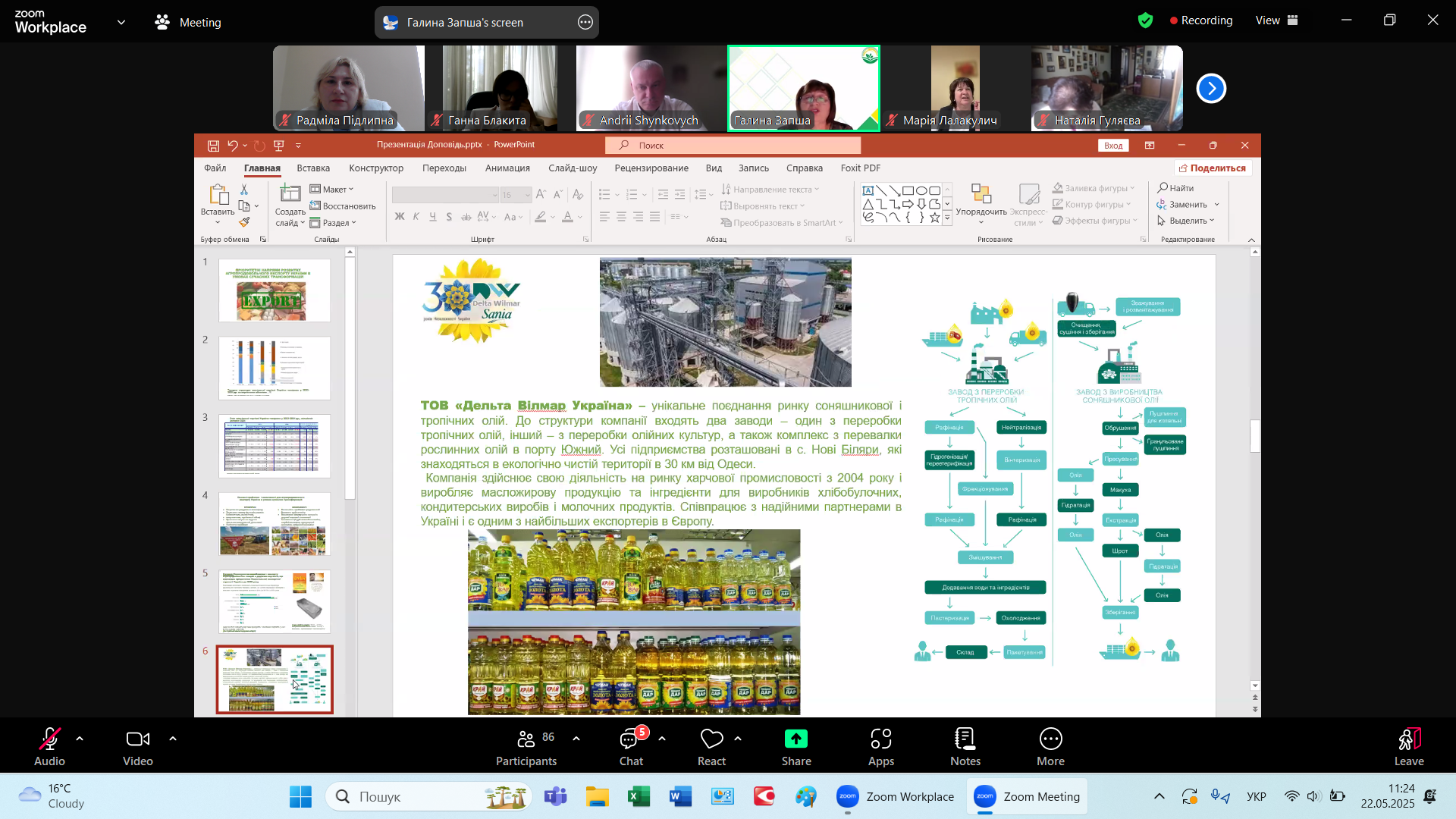Click Упорядочить arrange button
This screenshot has height=819, width=1456.
pos(981,203)
